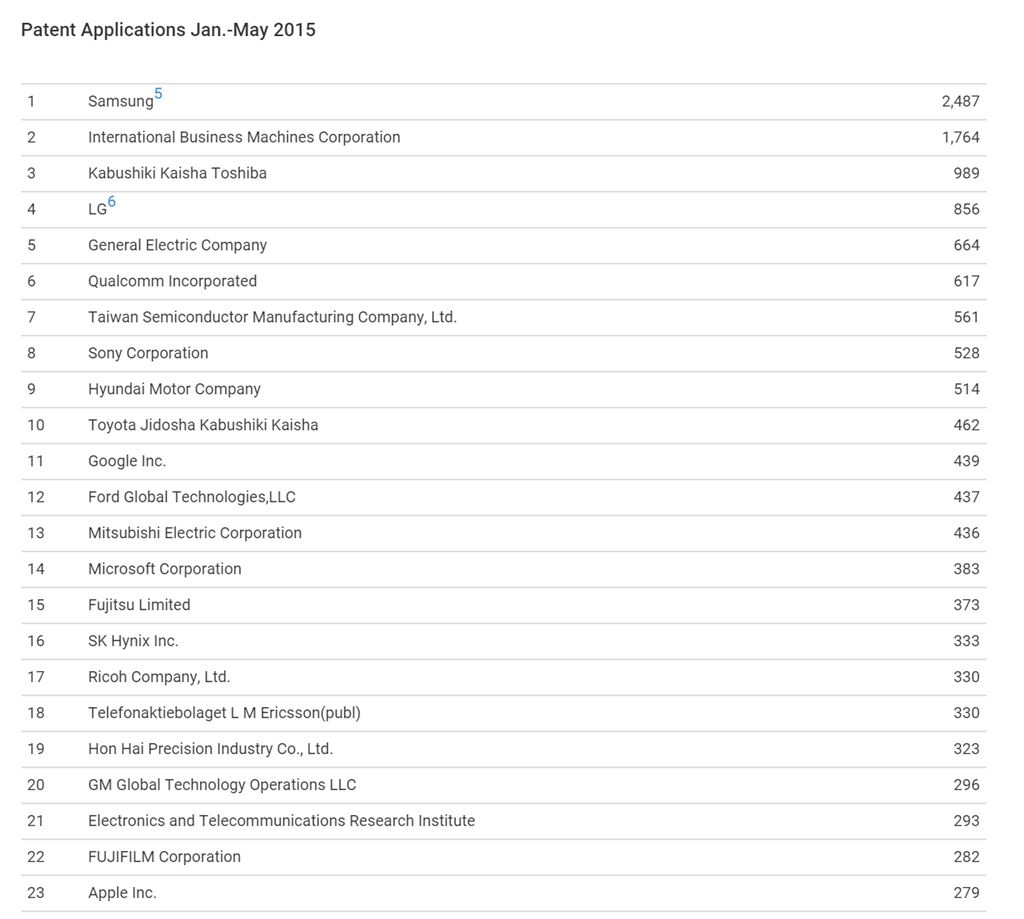Screen dimensions: 1024x919
Task: Select 'Hon Hai Precision Industry Co., Ltd.'
Action: point(210,749)
